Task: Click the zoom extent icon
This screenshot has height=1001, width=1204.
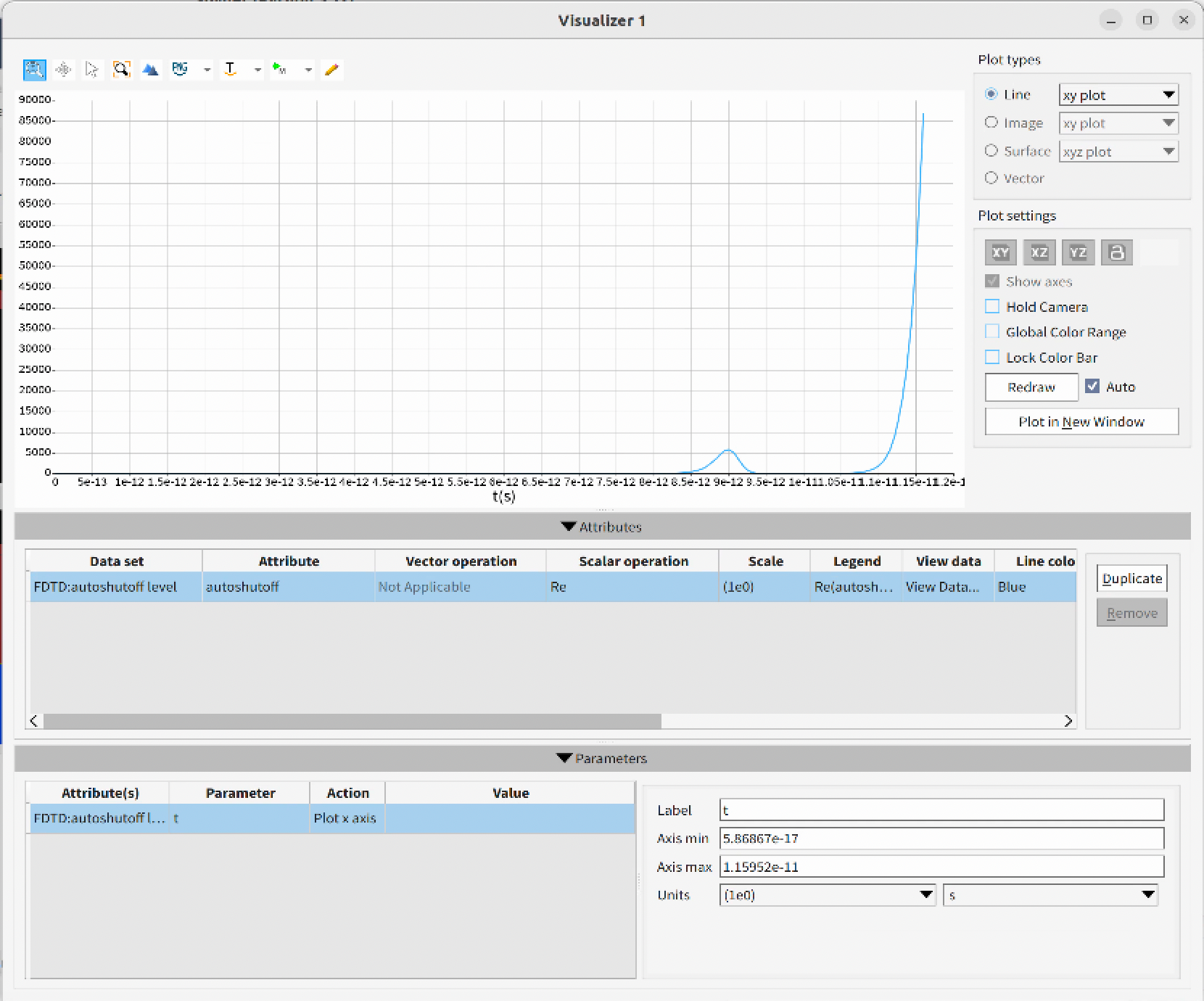Action: tap(121, 70)
